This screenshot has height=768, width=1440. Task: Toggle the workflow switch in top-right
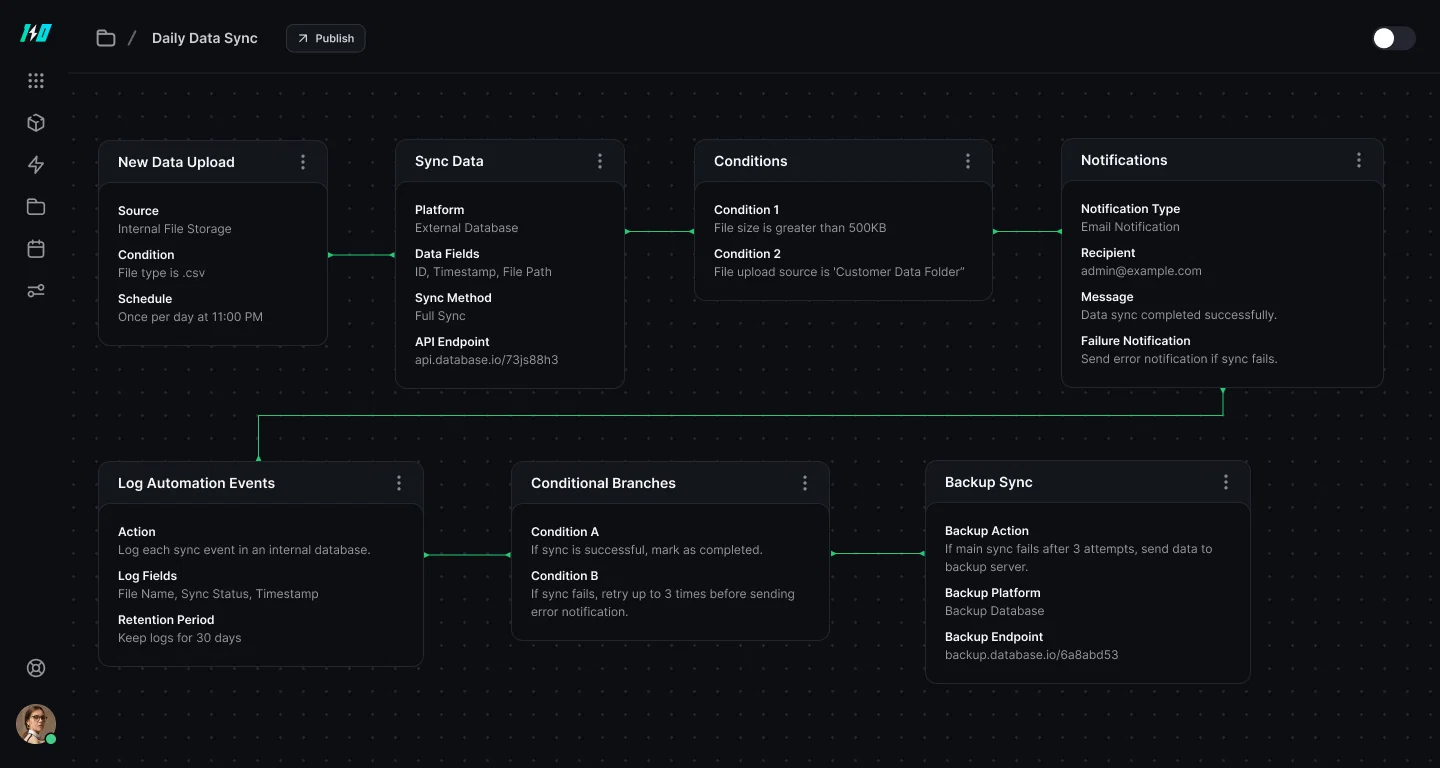tap(1393, 38)
